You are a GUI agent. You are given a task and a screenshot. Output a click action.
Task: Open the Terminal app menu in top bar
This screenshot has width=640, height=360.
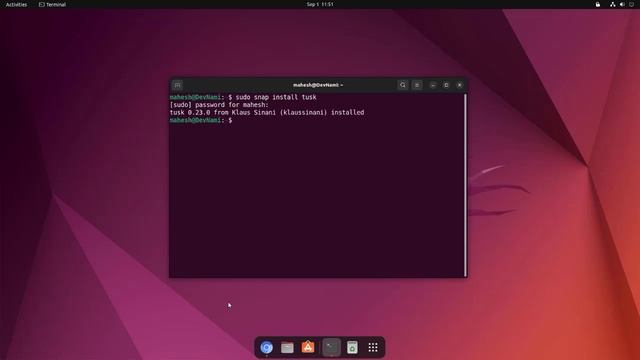[52, 4]
